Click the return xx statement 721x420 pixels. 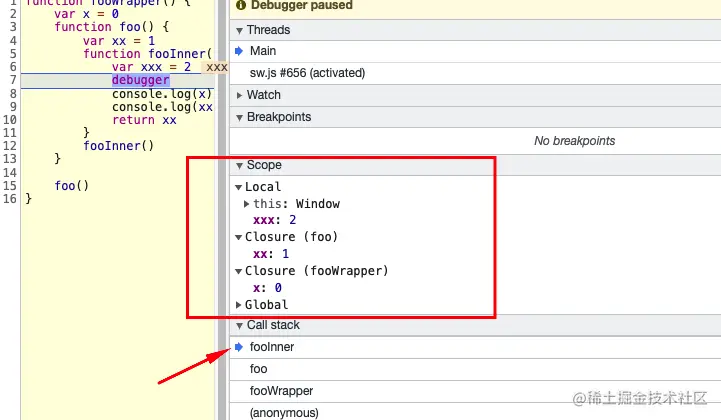(x=144, y=120)
